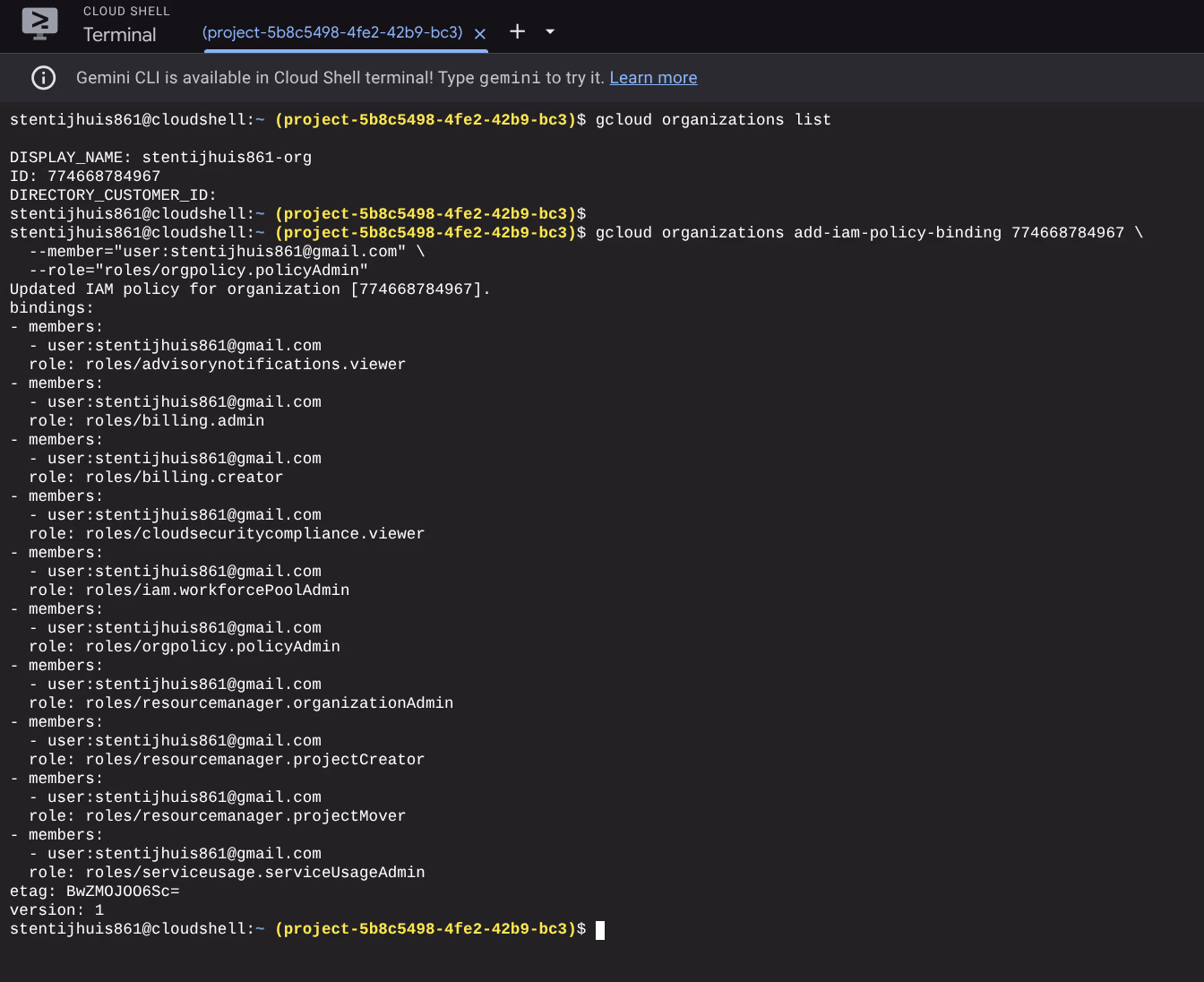
Task: Focus the cursor at the last terminal prompt
Action: click(x=600, y=930)
